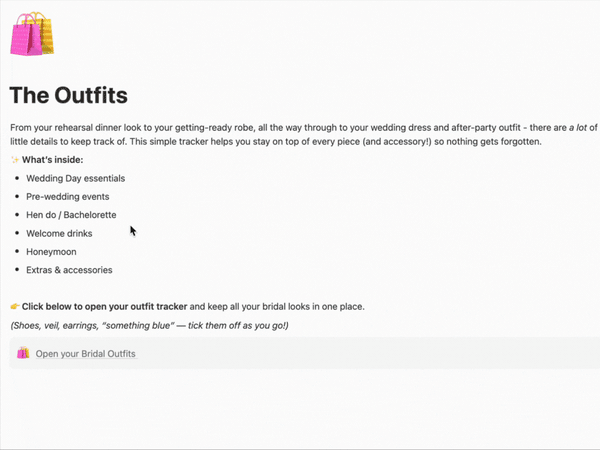Screen dimensions: 600x450
Task: Select the Pre-wedding events list item
Action: pos(68,197)
